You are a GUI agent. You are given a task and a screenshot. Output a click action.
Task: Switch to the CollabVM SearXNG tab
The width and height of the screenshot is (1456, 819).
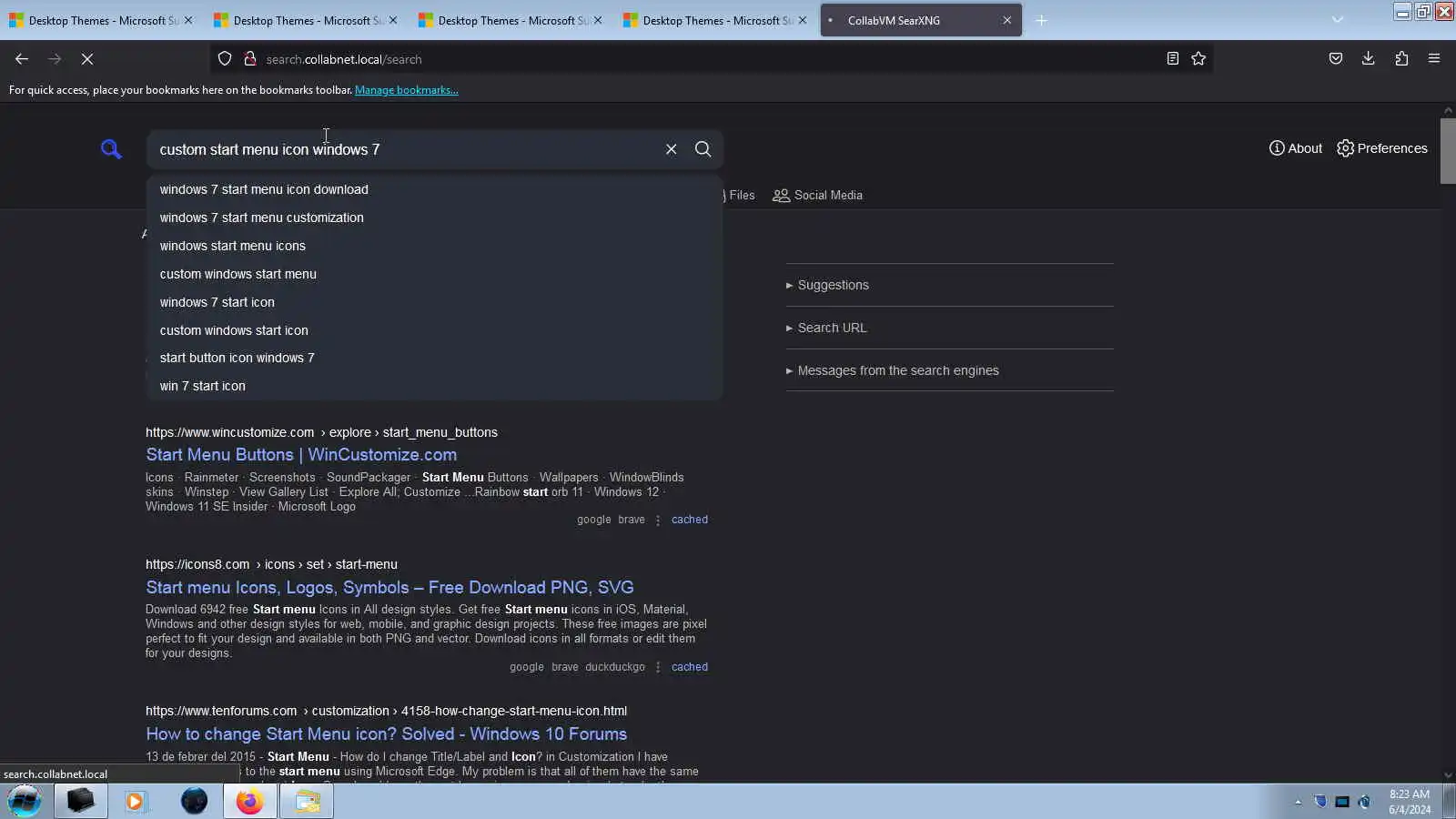(921, 20)
